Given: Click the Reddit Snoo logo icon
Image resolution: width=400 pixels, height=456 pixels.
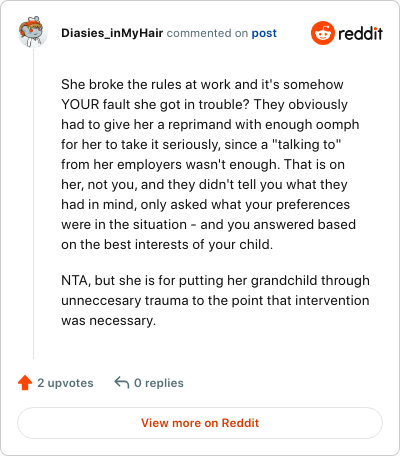Looking at the screenshot, I should coord(323,33).
